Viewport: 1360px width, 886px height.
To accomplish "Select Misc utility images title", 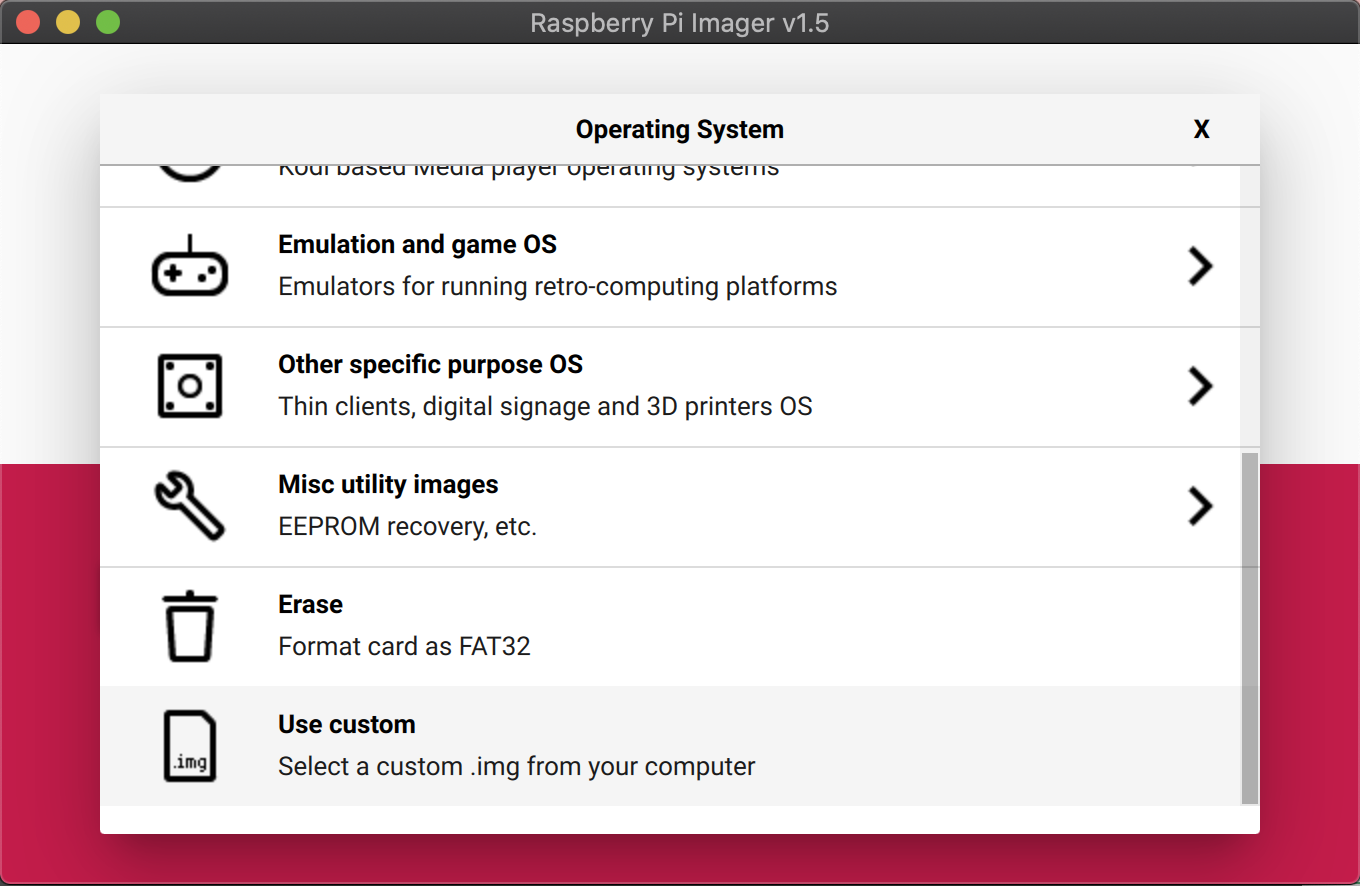I will point(388,485).
